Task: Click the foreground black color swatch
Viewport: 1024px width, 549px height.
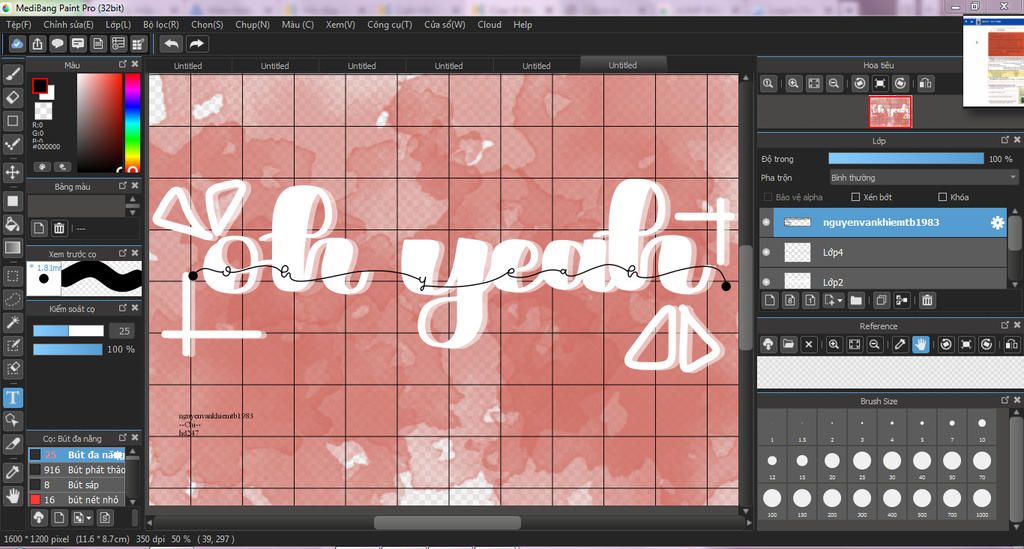Action: (40, 86)
